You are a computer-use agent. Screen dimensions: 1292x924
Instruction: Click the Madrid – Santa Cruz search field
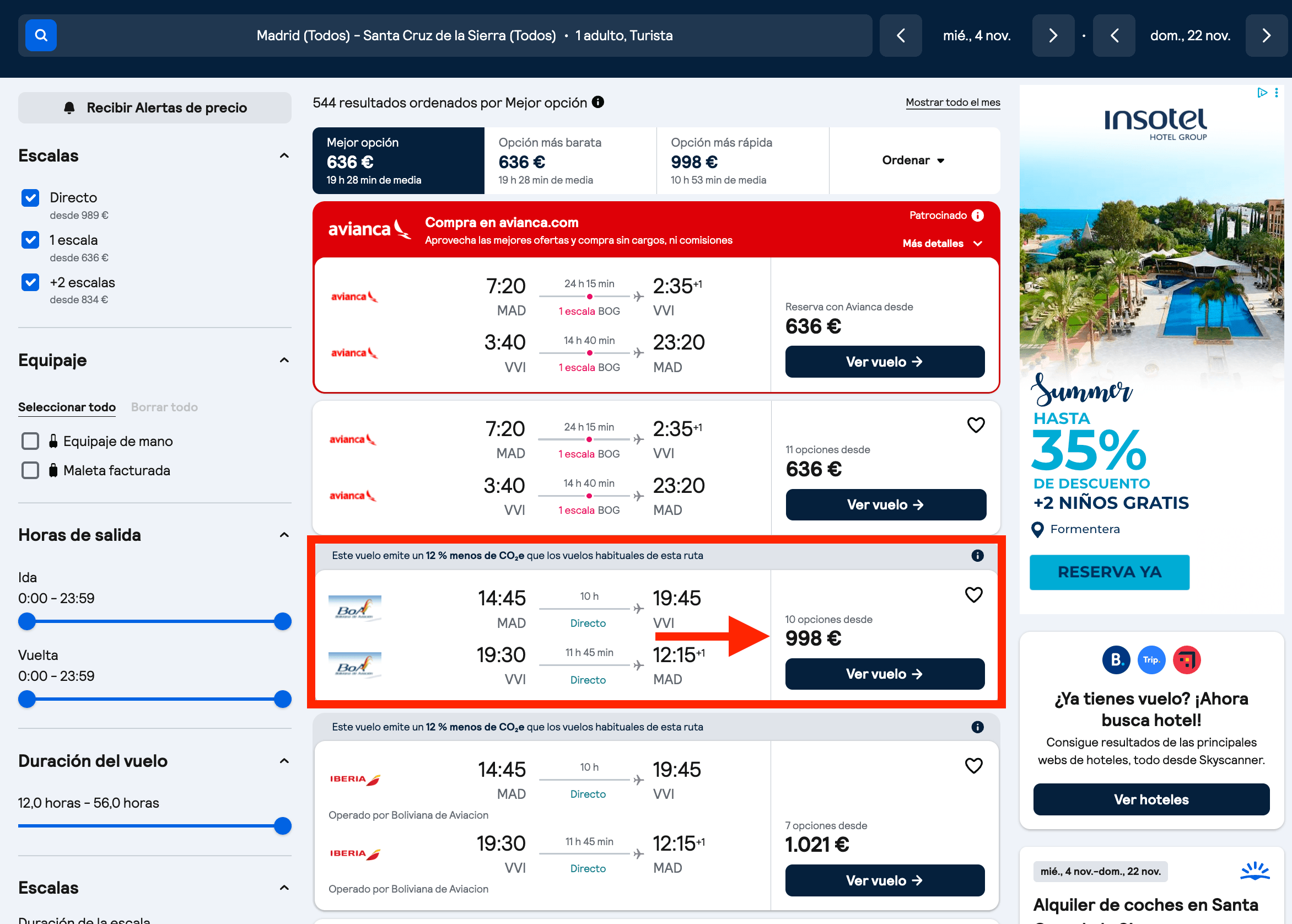[x=445, y=35]
